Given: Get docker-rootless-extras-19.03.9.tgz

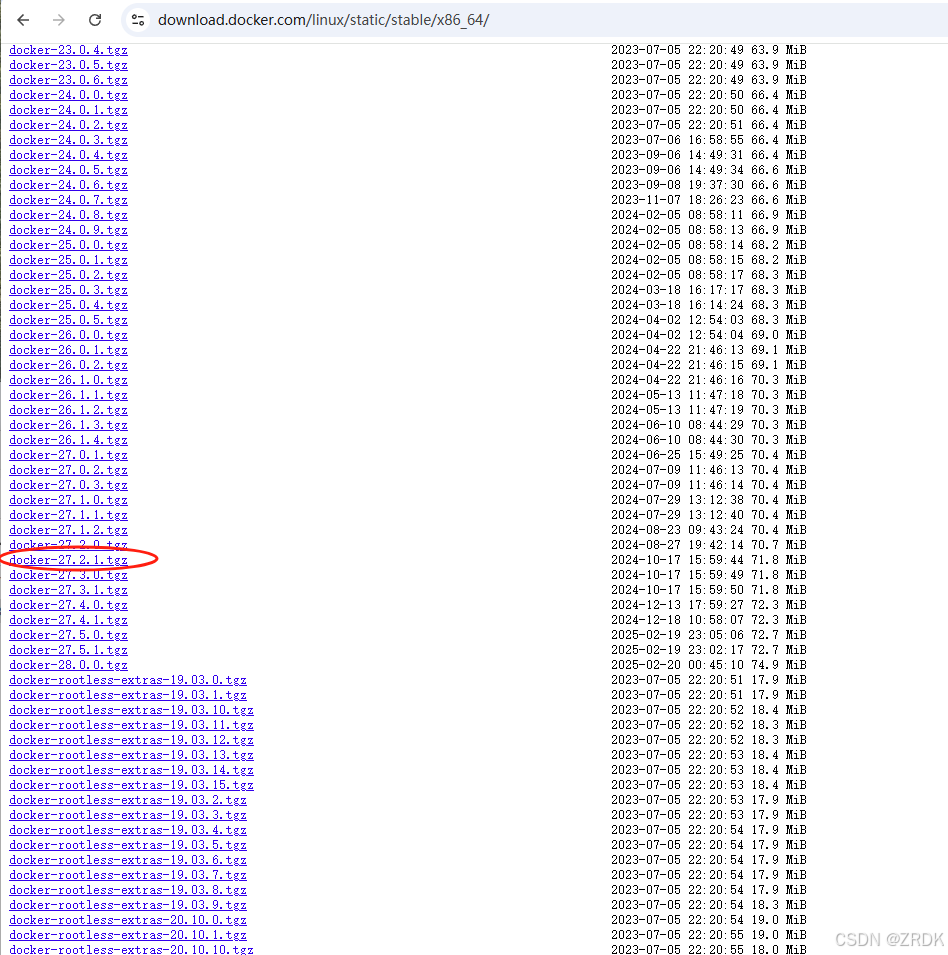Looking at the screenshot, I should click(x=128, y=906).
